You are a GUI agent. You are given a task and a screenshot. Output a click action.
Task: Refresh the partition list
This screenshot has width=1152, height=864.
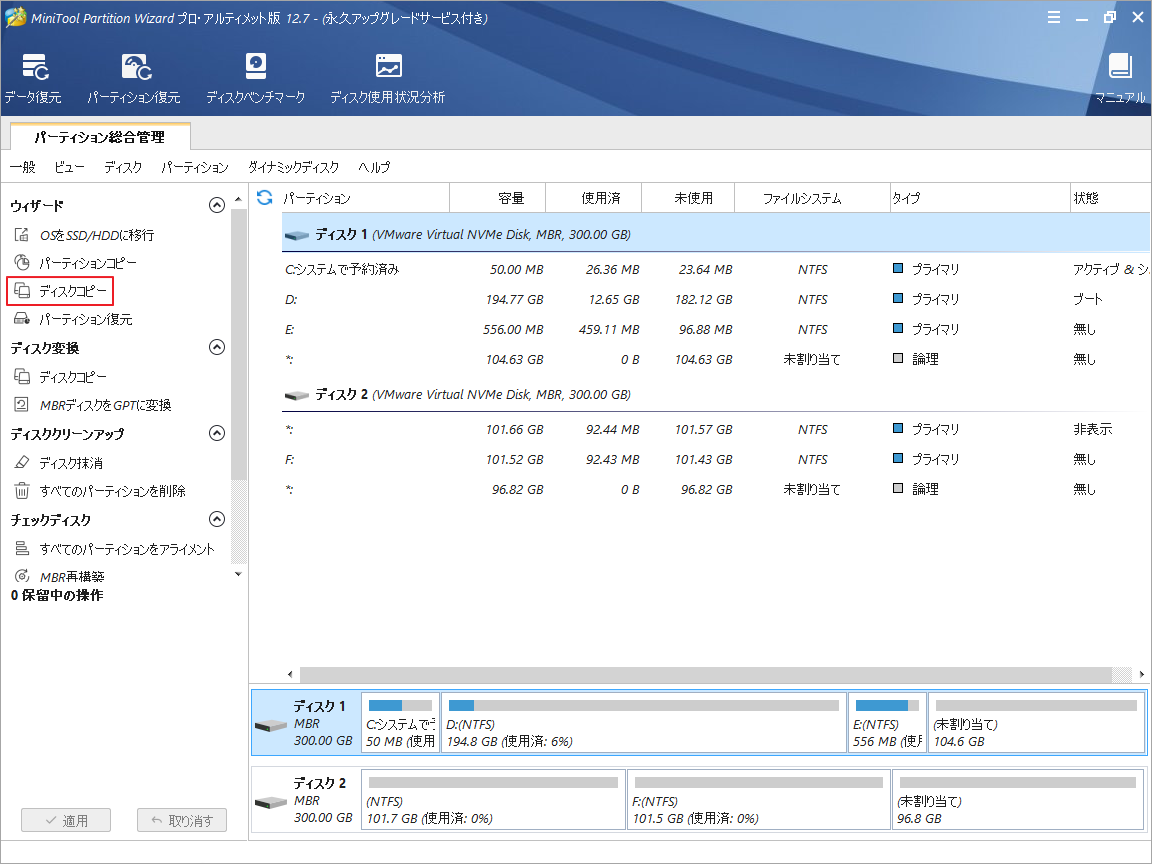point(264,198)
